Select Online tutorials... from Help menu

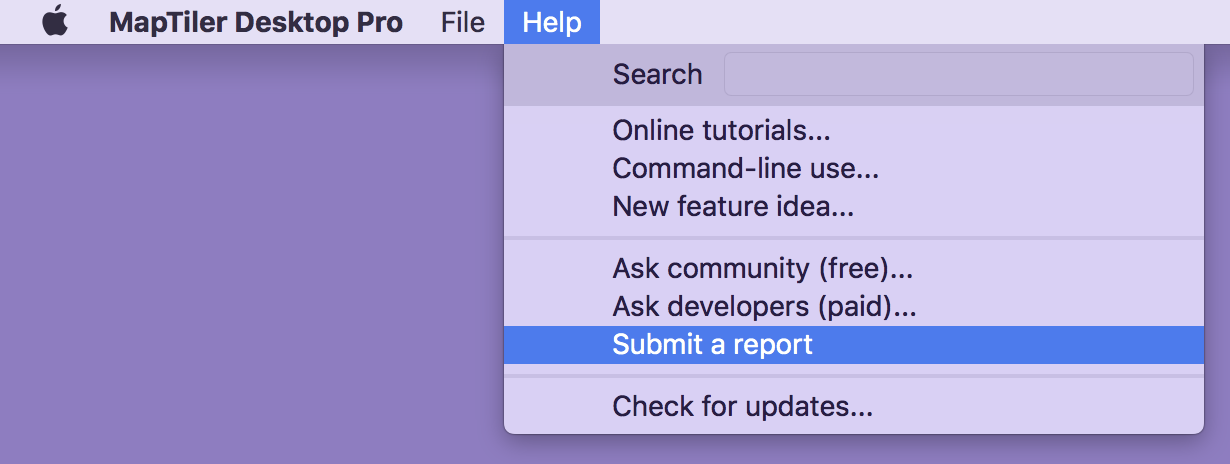click(721, 130)
